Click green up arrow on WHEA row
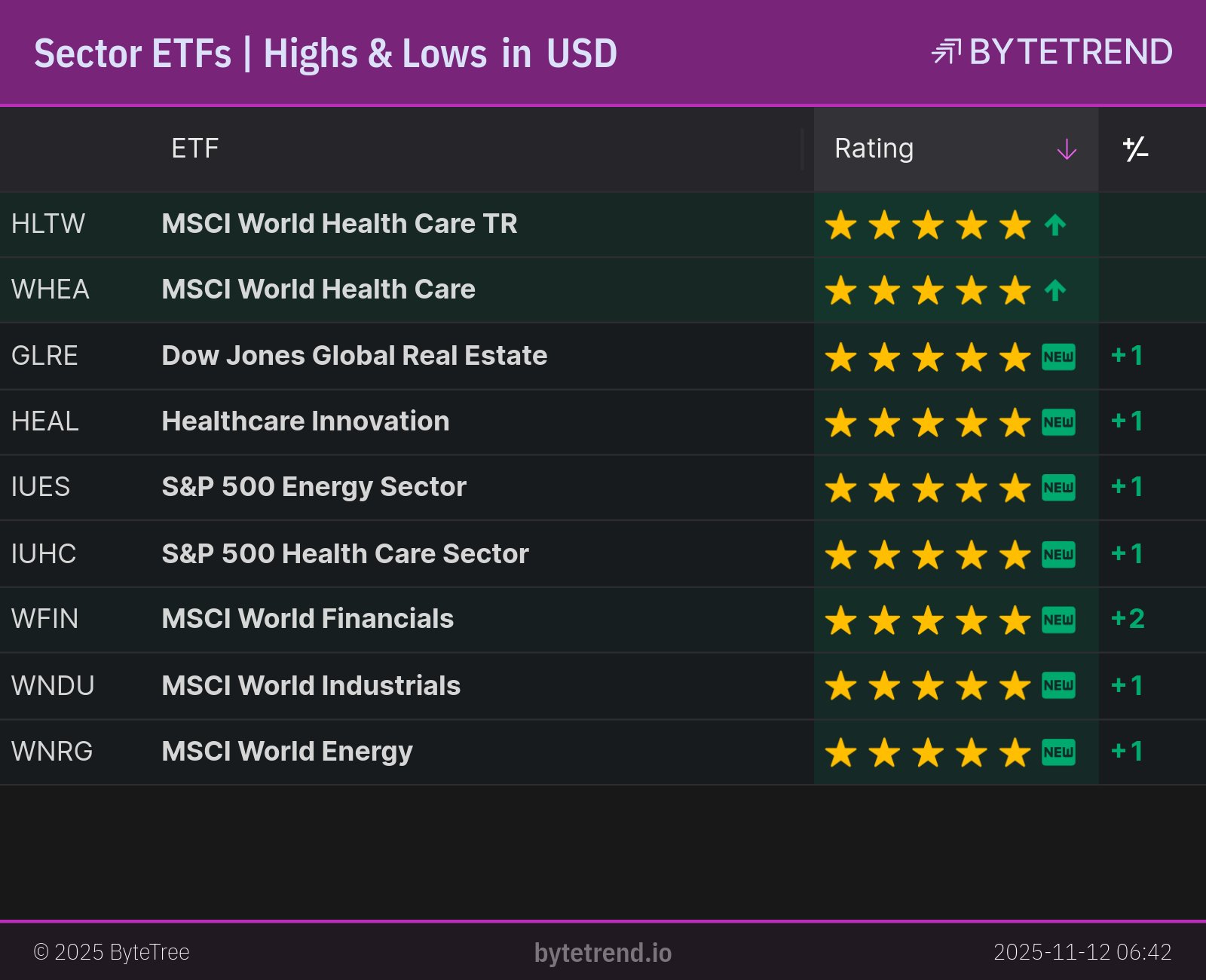 (1055, 290)
